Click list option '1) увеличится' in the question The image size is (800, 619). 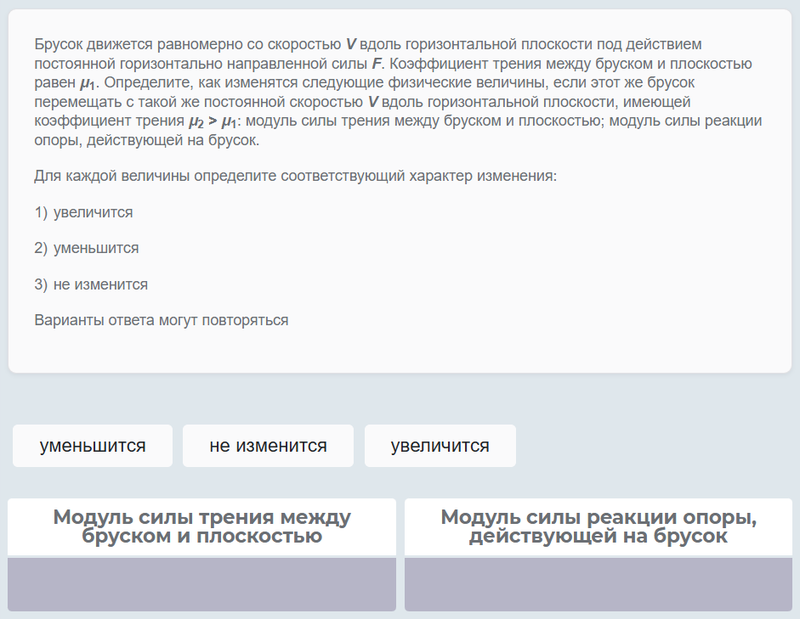tap(84, 213)
